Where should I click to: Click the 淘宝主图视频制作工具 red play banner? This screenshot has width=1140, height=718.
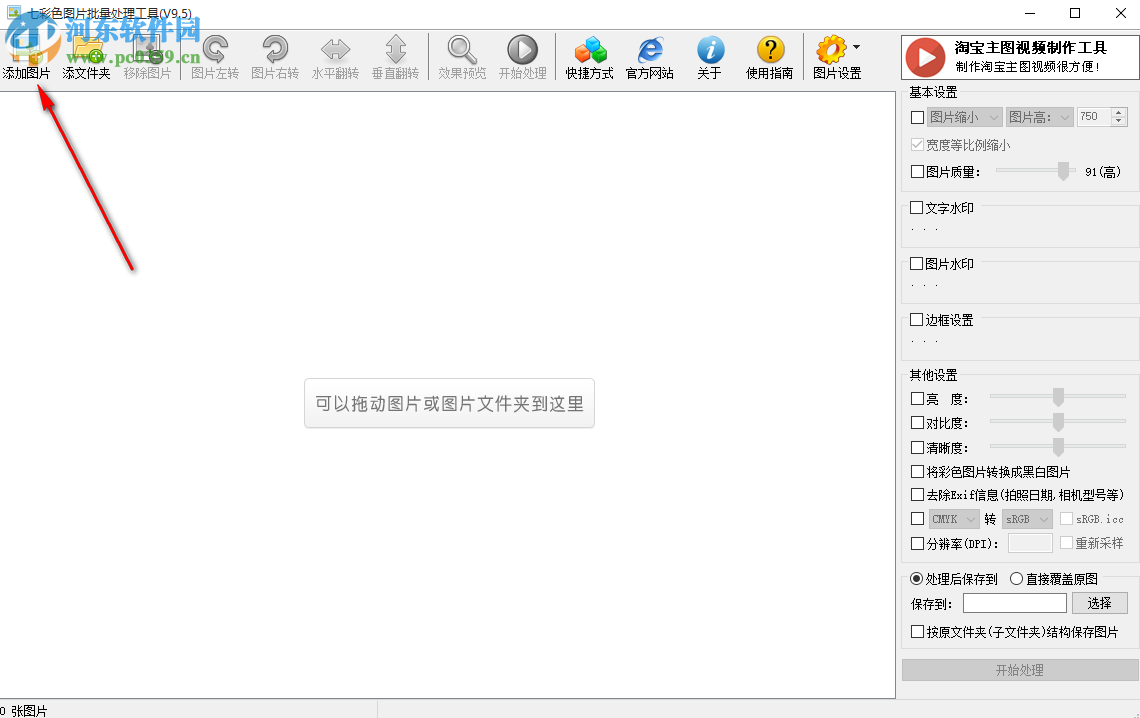point(1020,57)
